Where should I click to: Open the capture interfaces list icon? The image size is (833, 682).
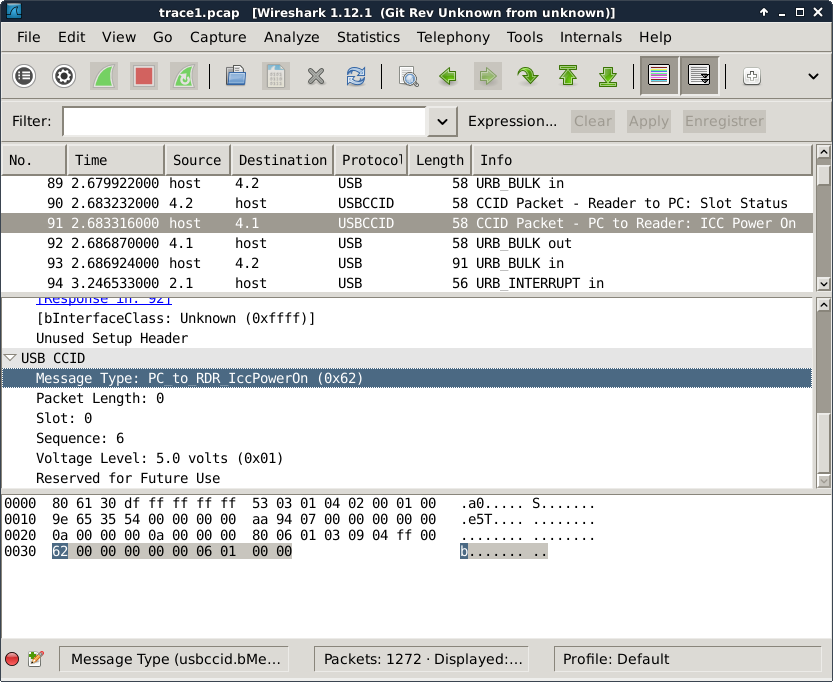click(x=24, y=76)
